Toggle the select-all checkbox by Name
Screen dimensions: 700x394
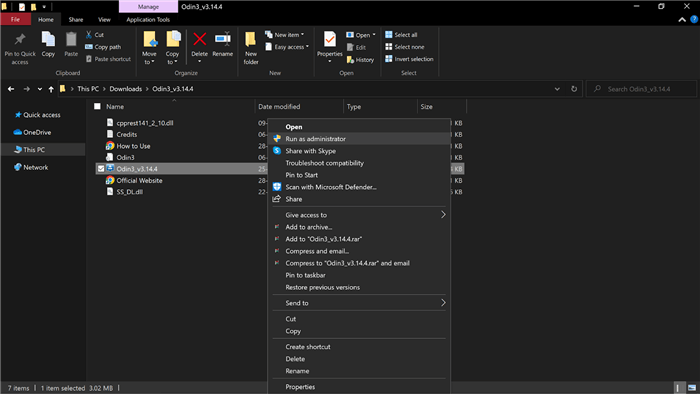(97, 106)
